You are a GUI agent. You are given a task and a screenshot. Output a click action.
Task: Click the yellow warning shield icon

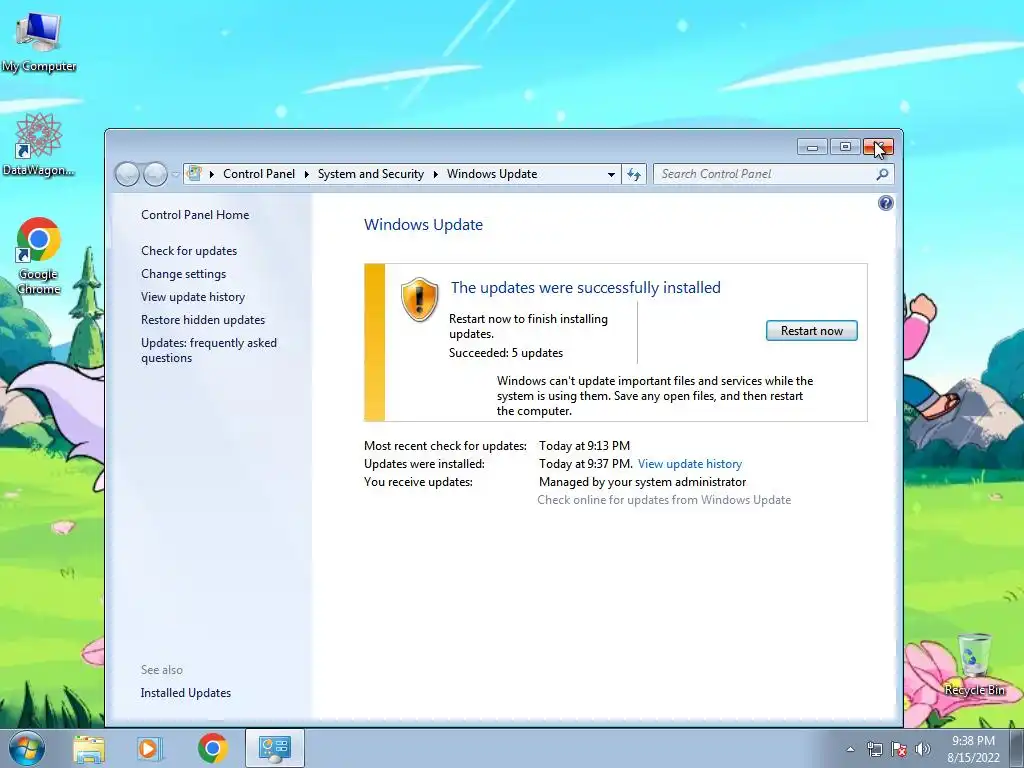419,299
